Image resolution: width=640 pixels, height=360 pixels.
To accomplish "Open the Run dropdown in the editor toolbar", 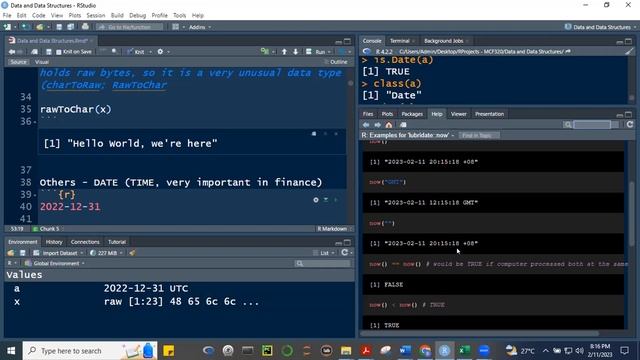I will click(329, 52).
